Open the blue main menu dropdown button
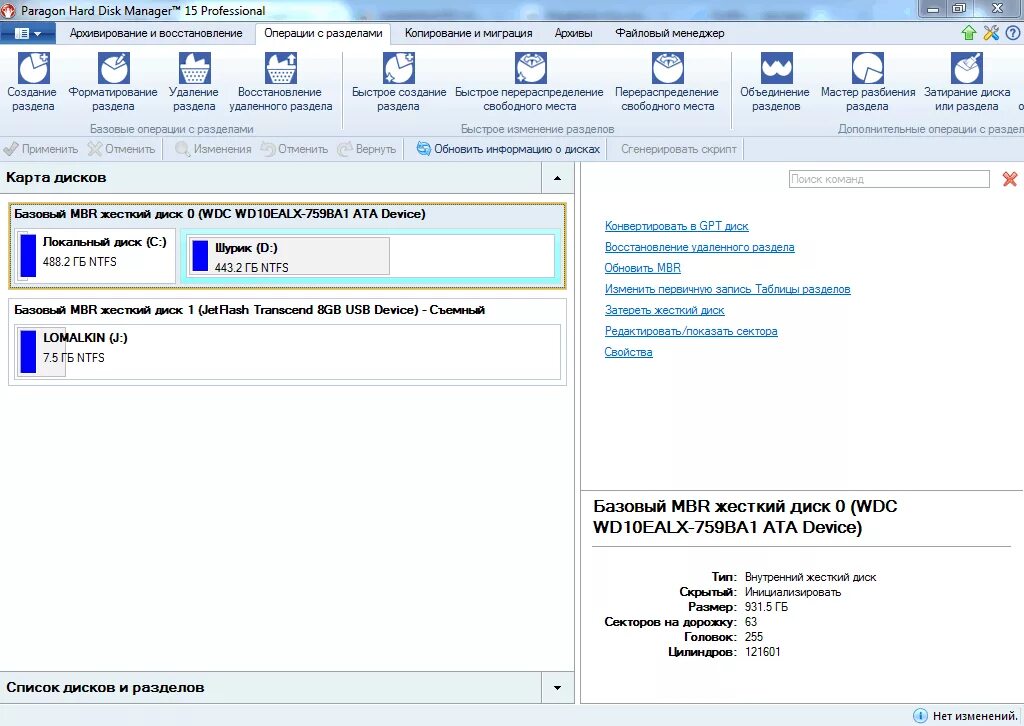 (27, 33)
